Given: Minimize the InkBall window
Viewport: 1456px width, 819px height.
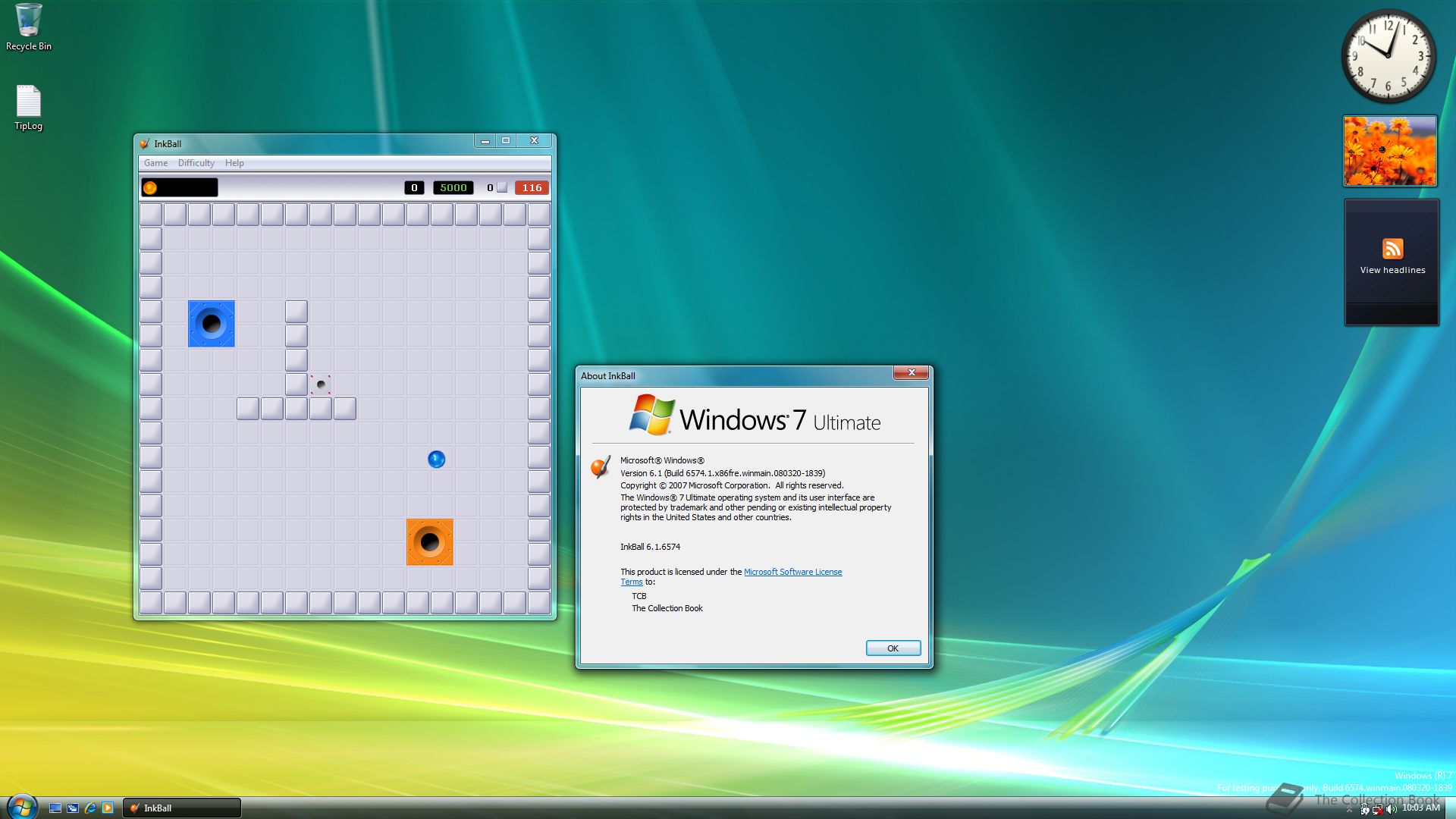Looking at the screenshot, I should point(485,141).
